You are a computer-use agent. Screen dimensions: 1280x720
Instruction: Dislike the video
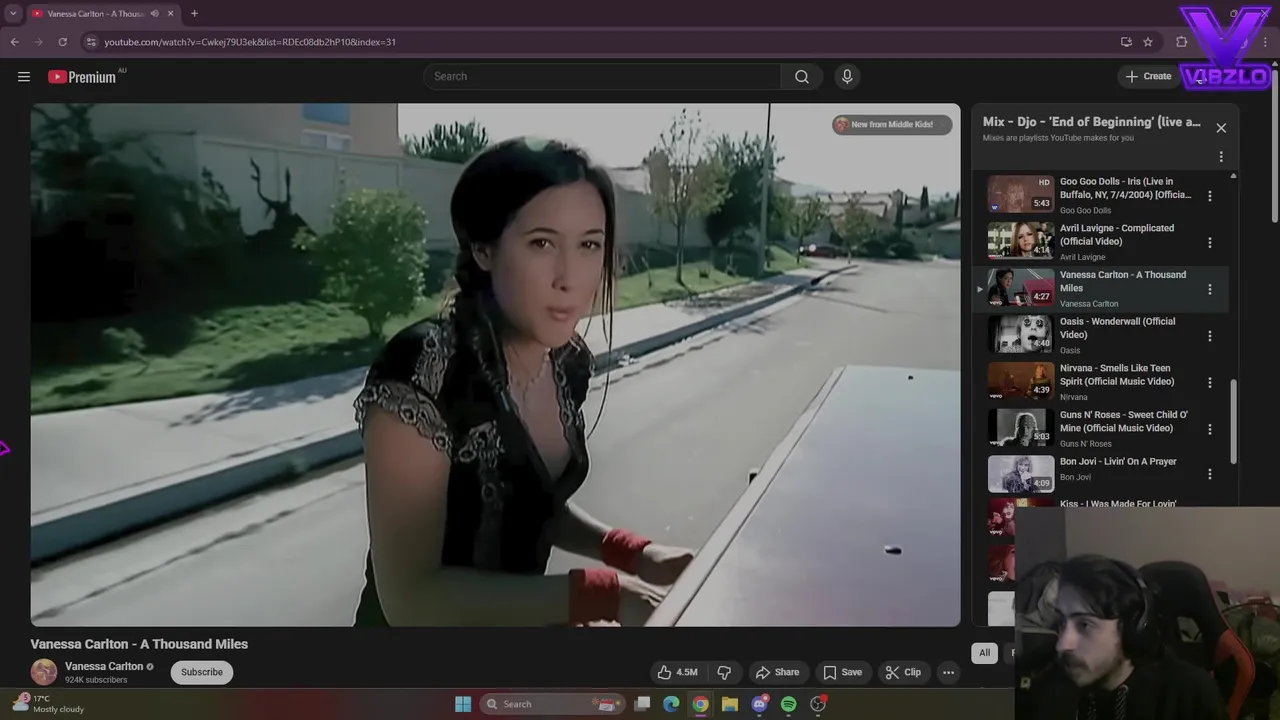pyautogui.click(x=724, y=672)
